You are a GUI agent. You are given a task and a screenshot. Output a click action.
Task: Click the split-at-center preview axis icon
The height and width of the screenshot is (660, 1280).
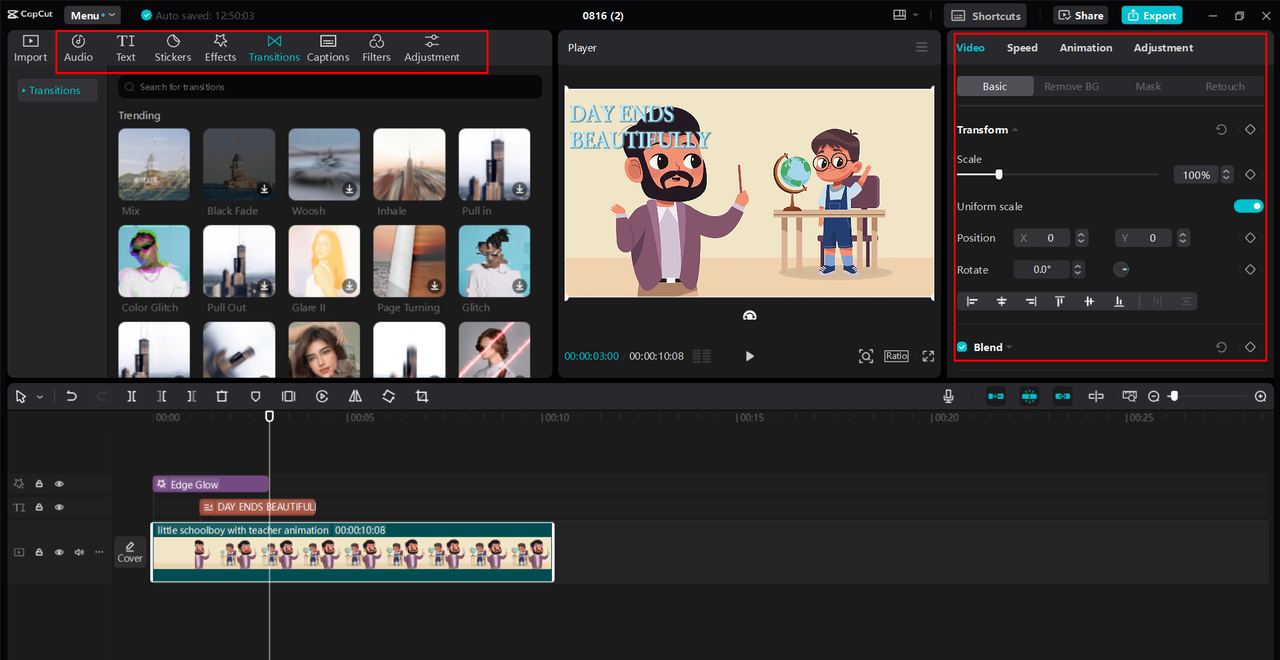(1096, 396)
